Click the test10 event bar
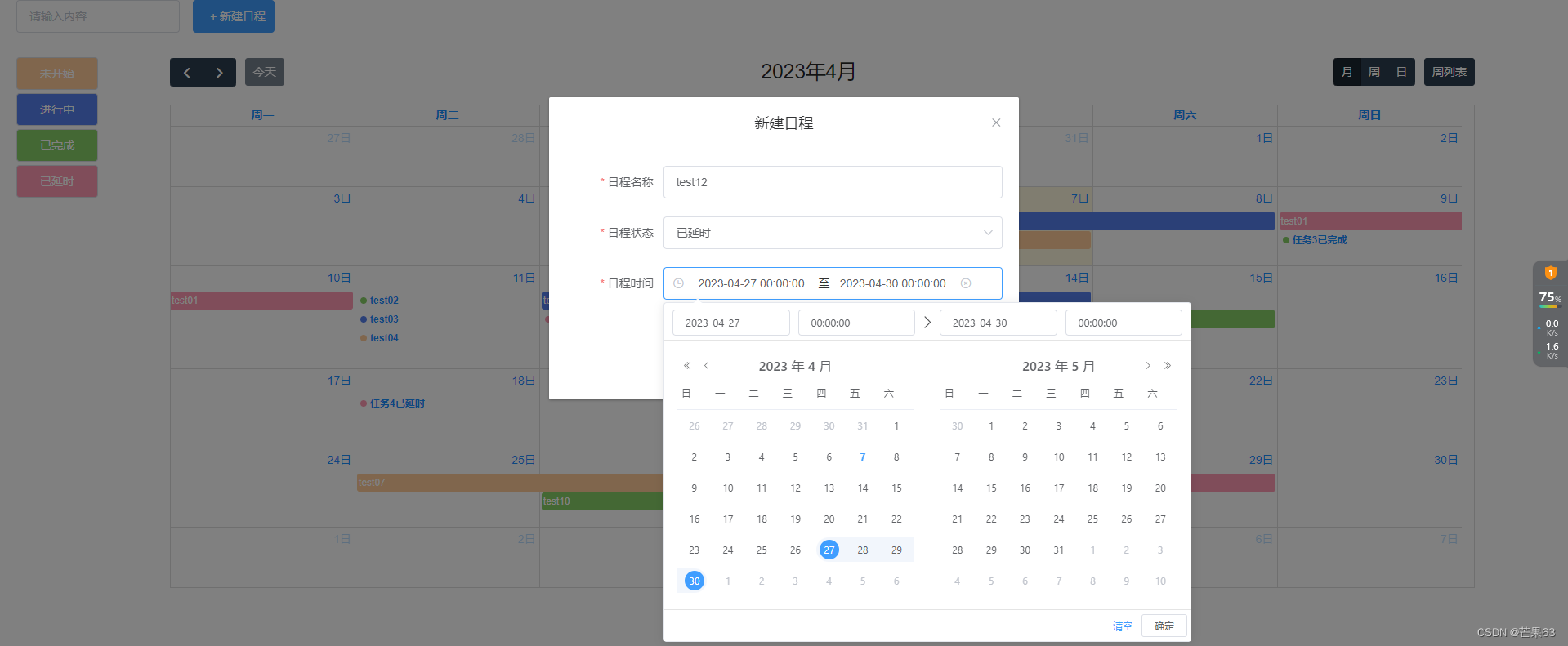This screenshot has width=1568, height=646. [602, 501]
